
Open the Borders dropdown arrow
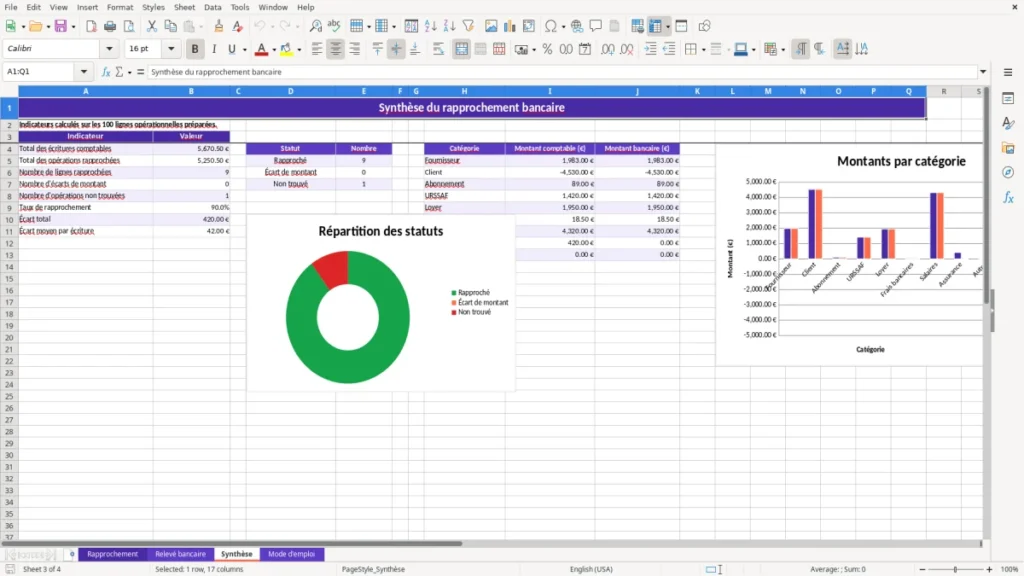(x=703, y=50)
